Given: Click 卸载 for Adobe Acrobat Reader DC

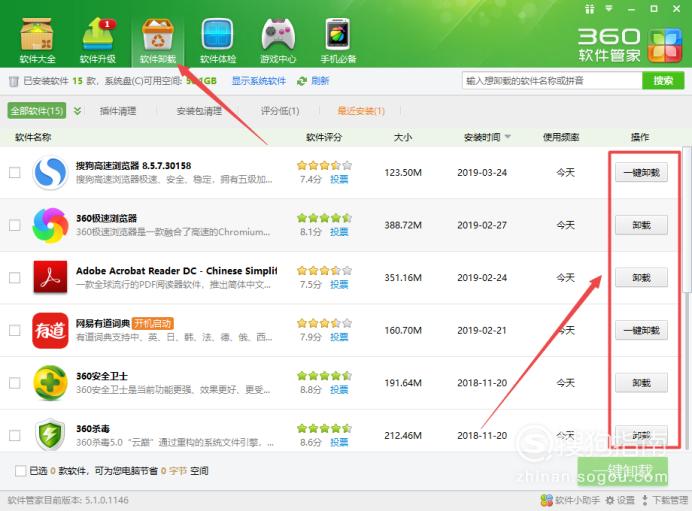Looking at the screenshot, I should click(641, 278).
